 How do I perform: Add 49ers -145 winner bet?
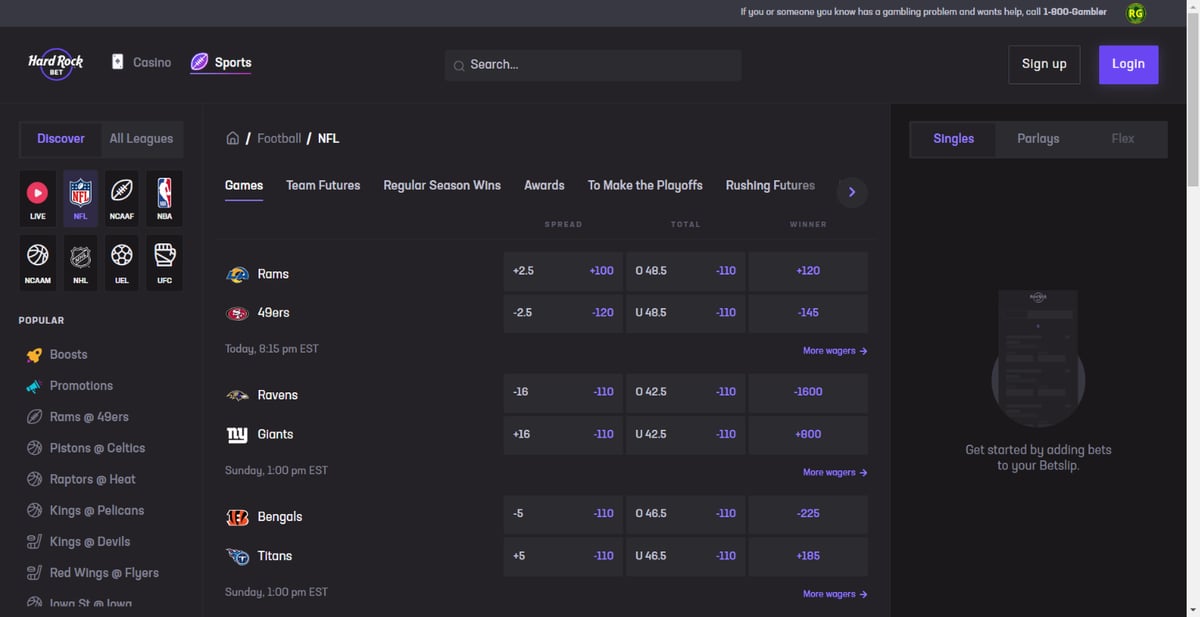click(808, 313)
